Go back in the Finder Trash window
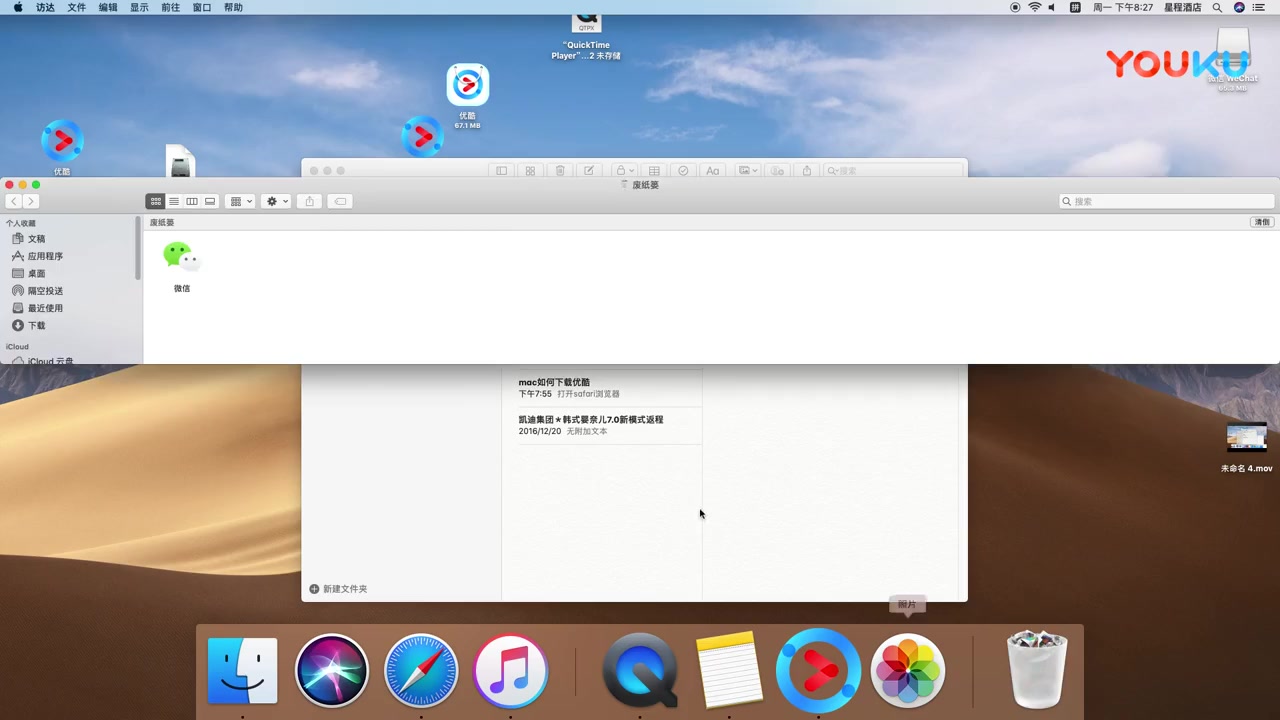Viewport: 1280px width, 720px height. coord(14,201)
